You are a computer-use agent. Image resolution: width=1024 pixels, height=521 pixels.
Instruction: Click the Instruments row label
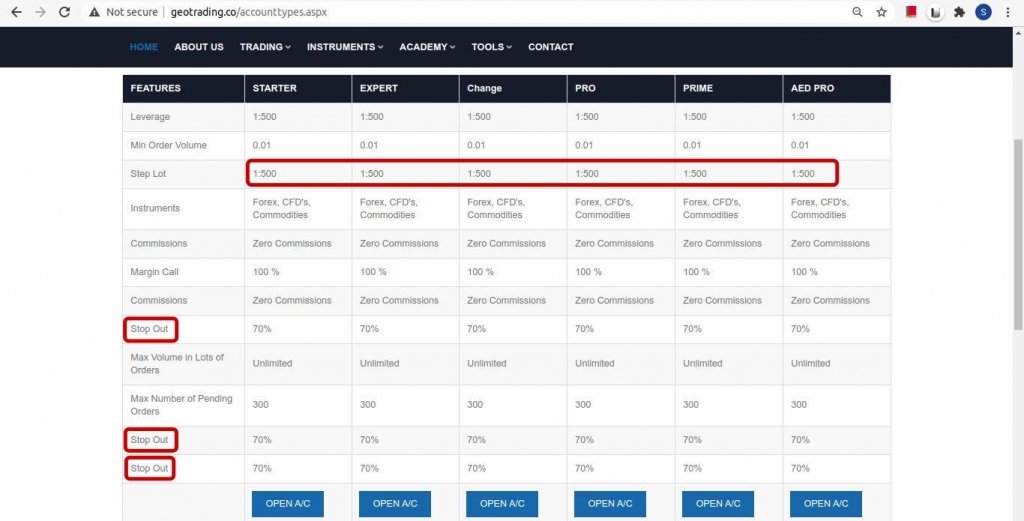(155, 208)
